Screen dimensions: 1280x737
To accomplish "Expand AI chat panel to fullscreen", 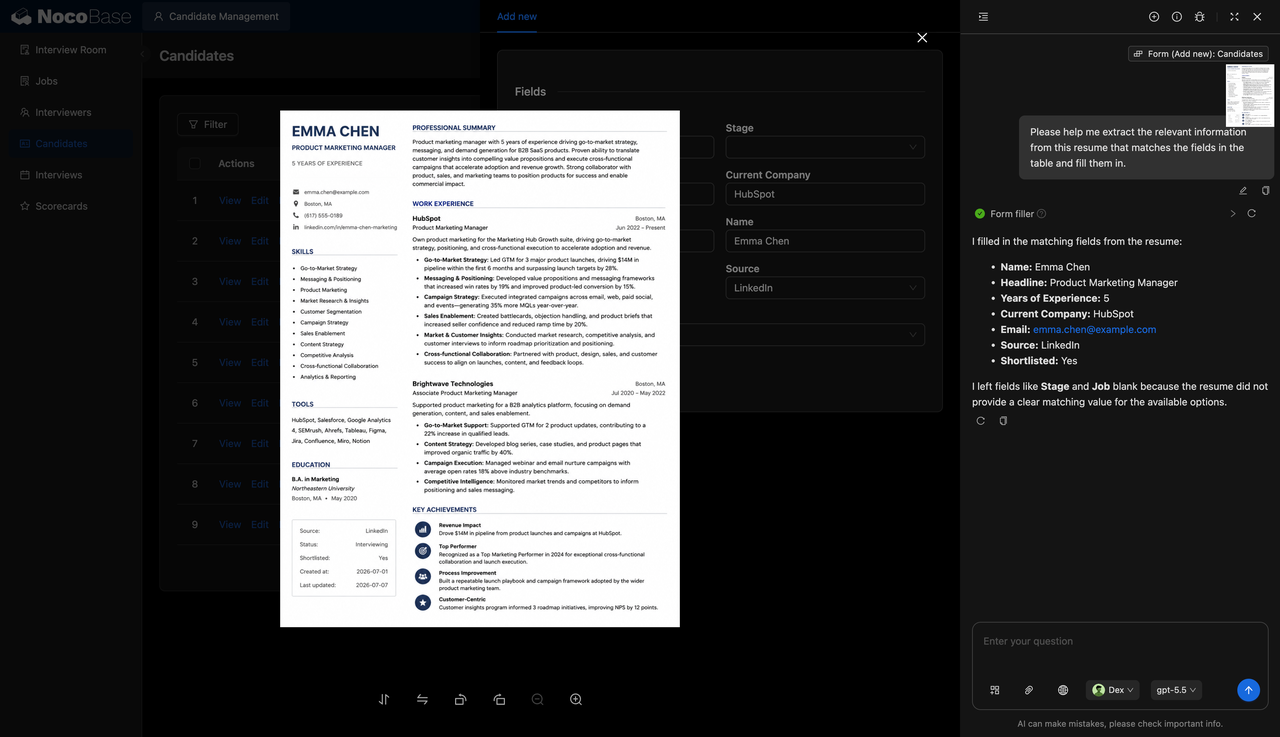I will click(1234, 17).
